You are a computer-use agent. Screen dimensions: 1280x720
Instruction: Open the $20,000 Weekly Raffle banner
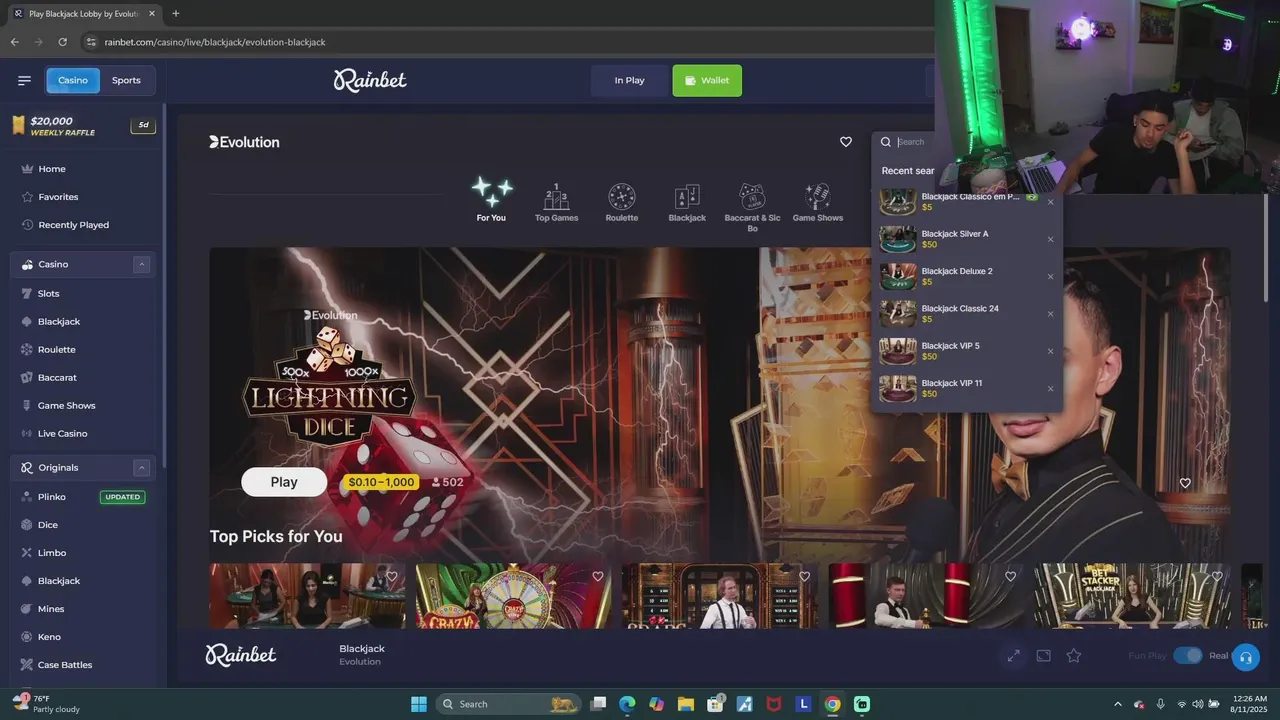[83, 126]
